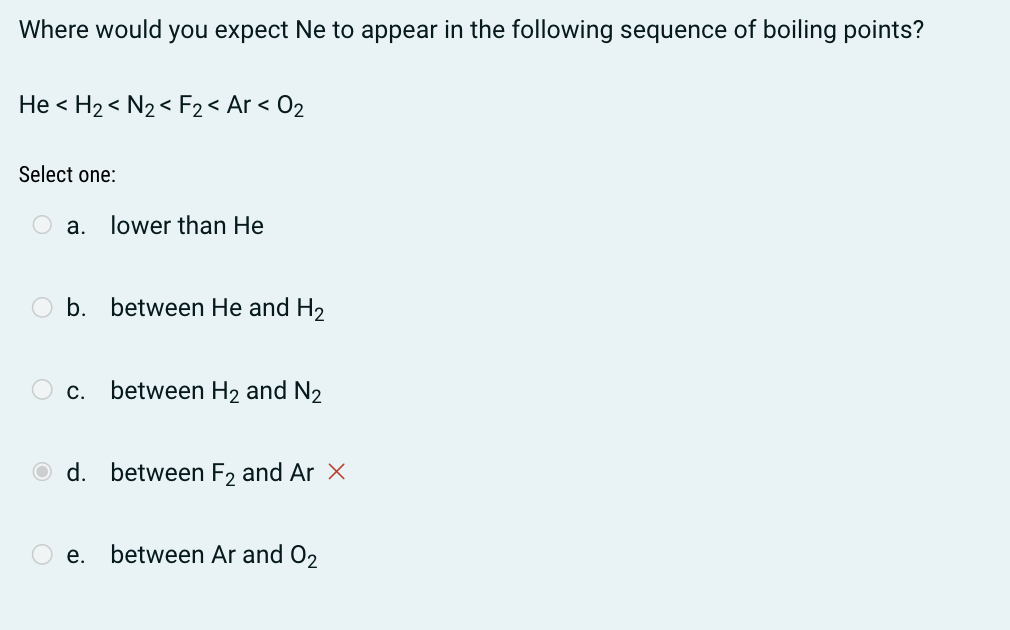Image resolution: width=1010 pixels, height=630 pixels.
Task: Click the 'Select one:' label
Action: tap(67, 175)
